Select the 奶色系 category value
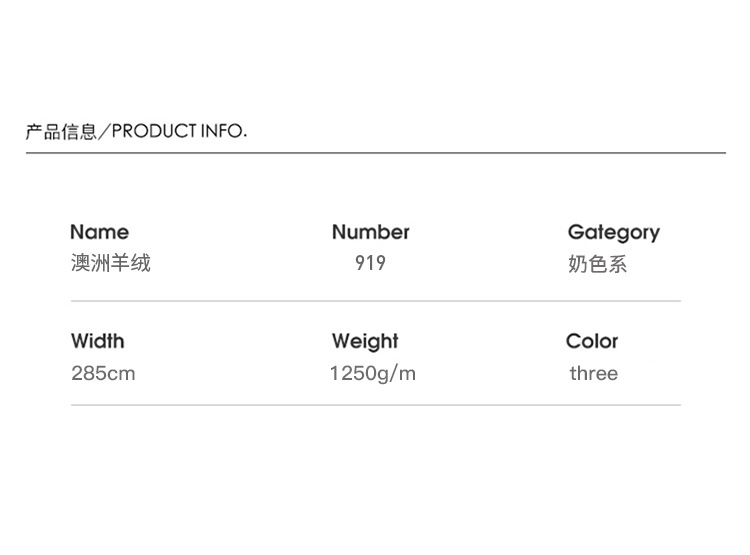Image resolution: width=750 pixels, height=555 pixels. tap(597, 265)
